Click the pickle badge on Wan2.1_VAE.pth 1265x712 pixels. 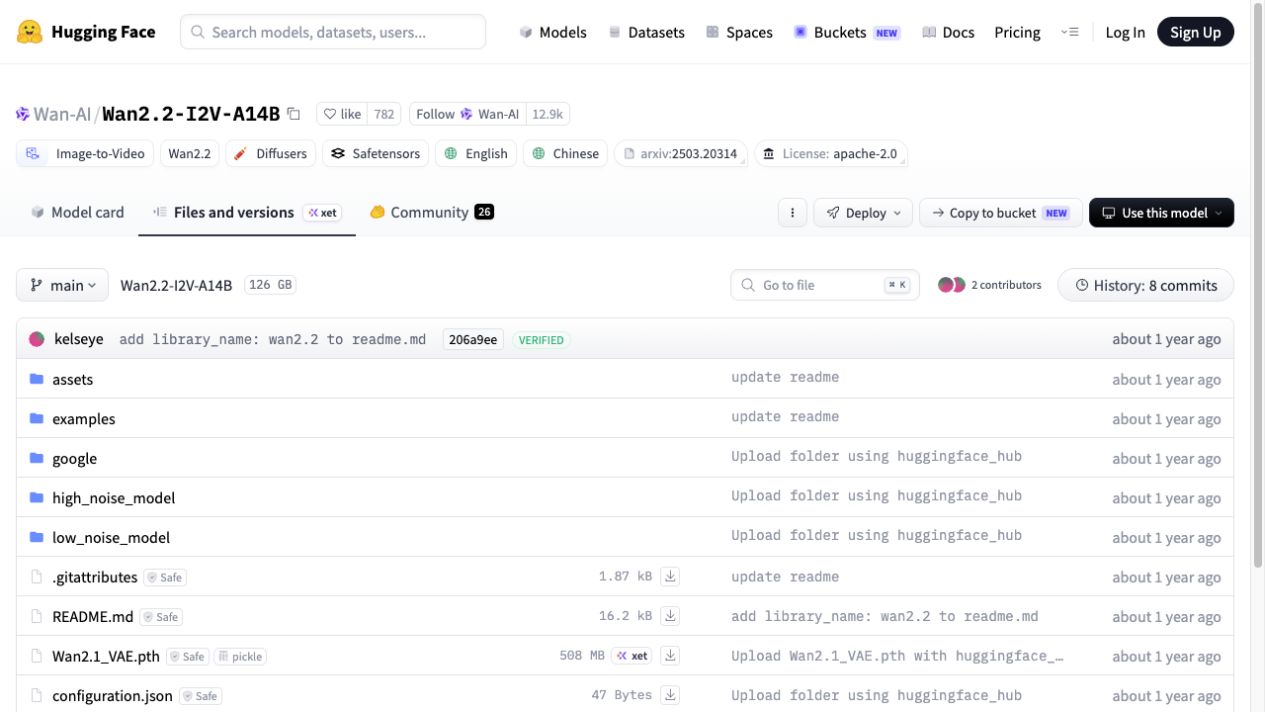(x=240, y=657)
